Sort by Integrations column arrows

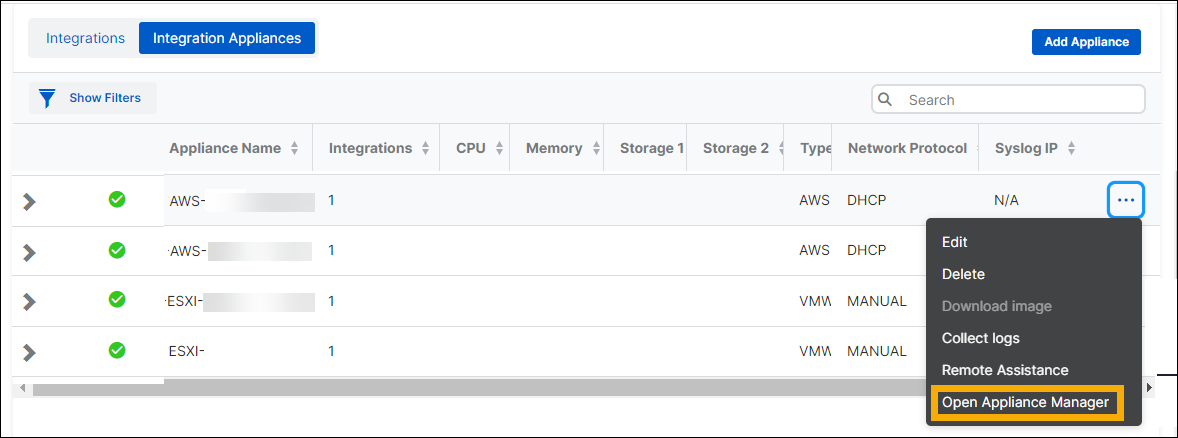[x=425, y=149]
